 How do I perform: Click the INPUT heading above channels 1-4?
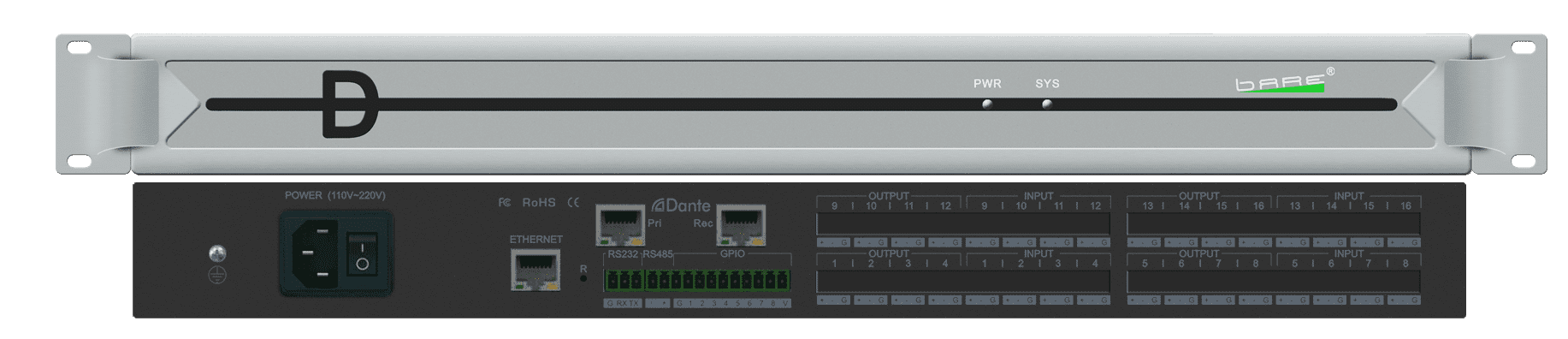1038,253
